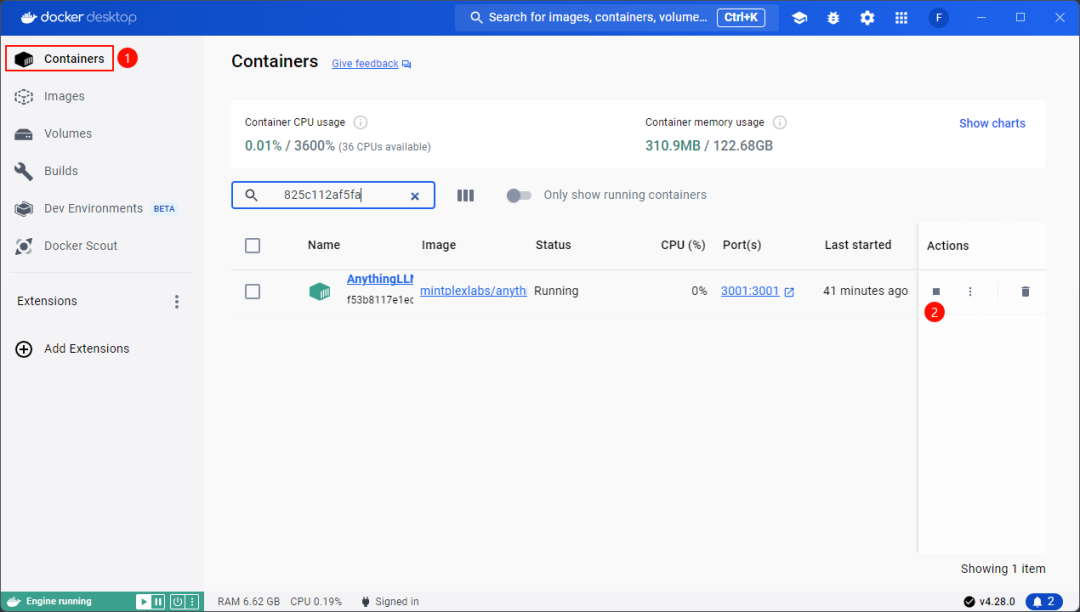
Task: Open Volumes section in sidebar
Action: pos(67,133)
